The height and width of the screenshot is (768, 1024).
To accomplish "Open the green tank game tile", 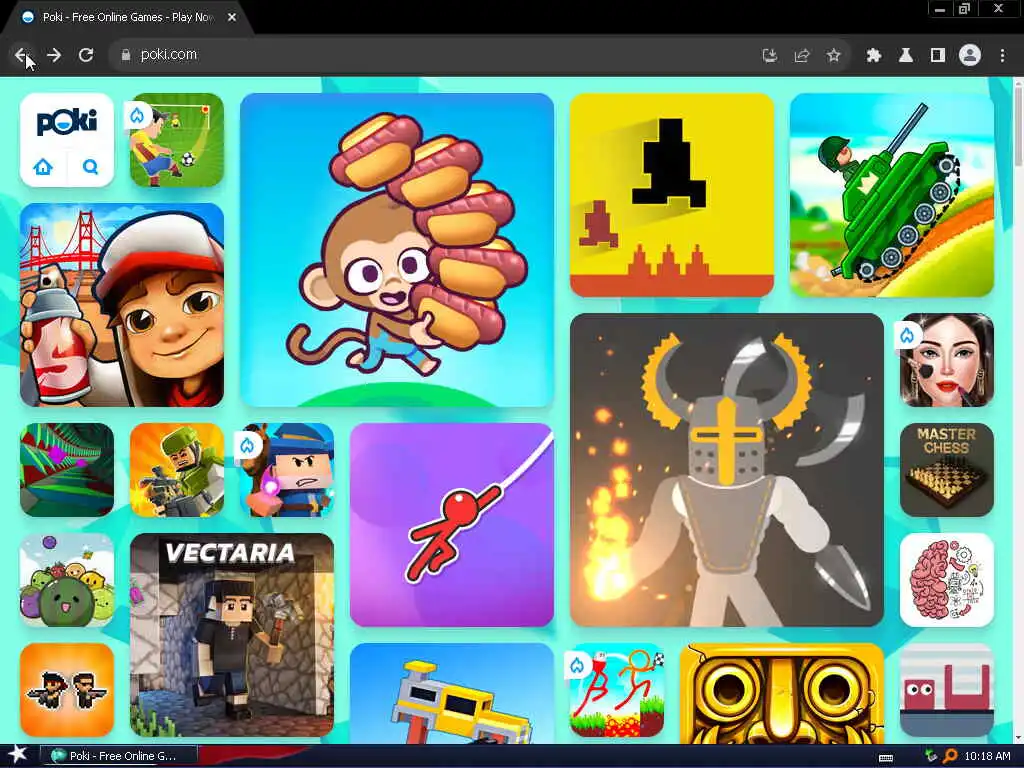I will pyautogui.click(x=891, y=195).
